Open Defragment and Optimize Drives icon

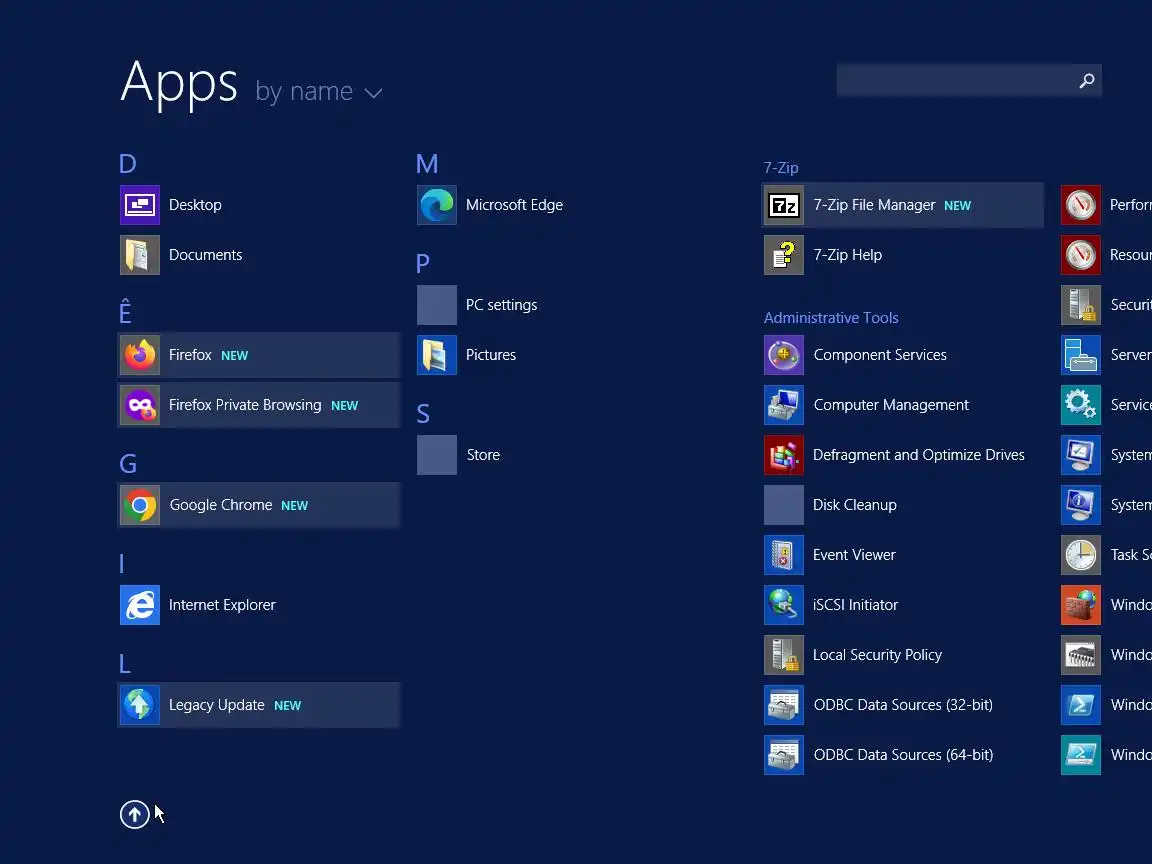[784, 455]
